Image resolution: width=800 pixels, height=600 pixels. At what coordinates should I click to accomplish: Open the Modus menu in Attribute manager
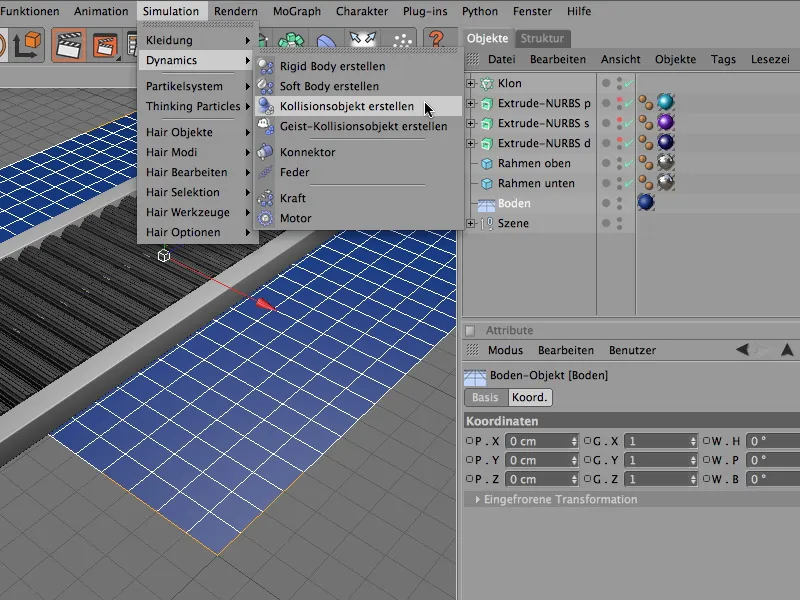[505, 350]
